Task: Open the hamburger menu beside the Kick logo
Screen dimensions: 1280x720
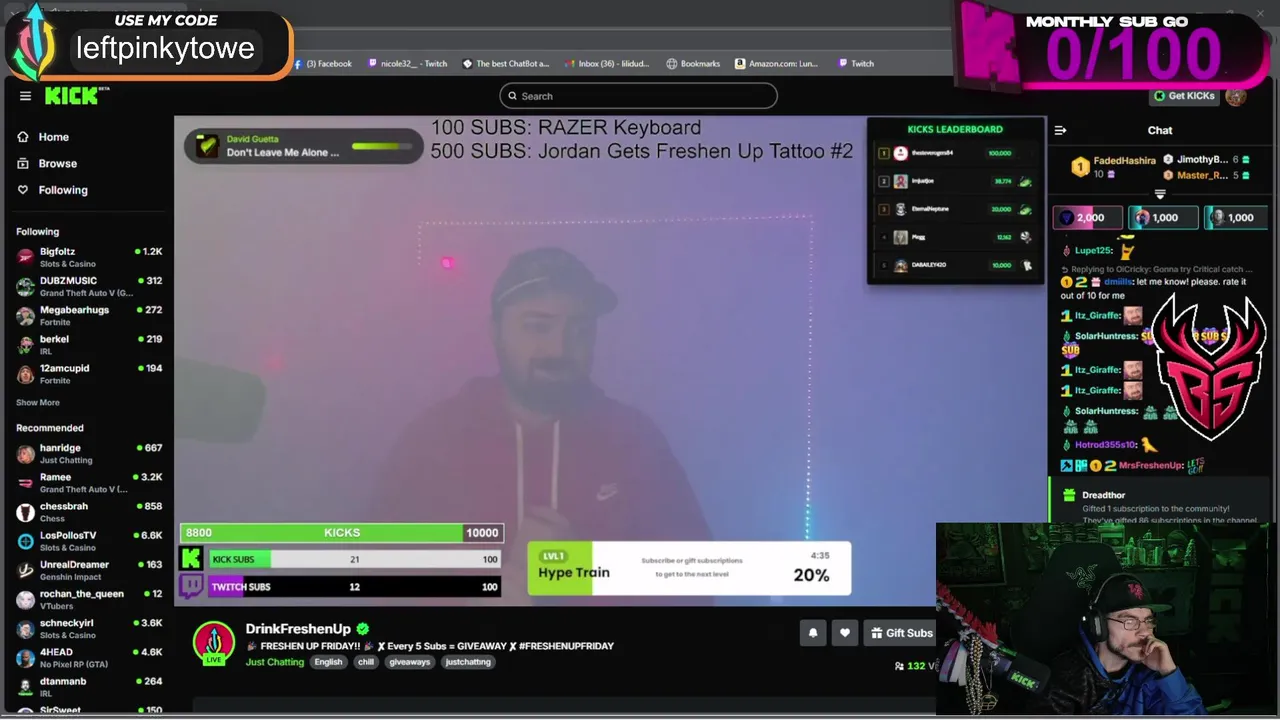Action: coord(25,96)
